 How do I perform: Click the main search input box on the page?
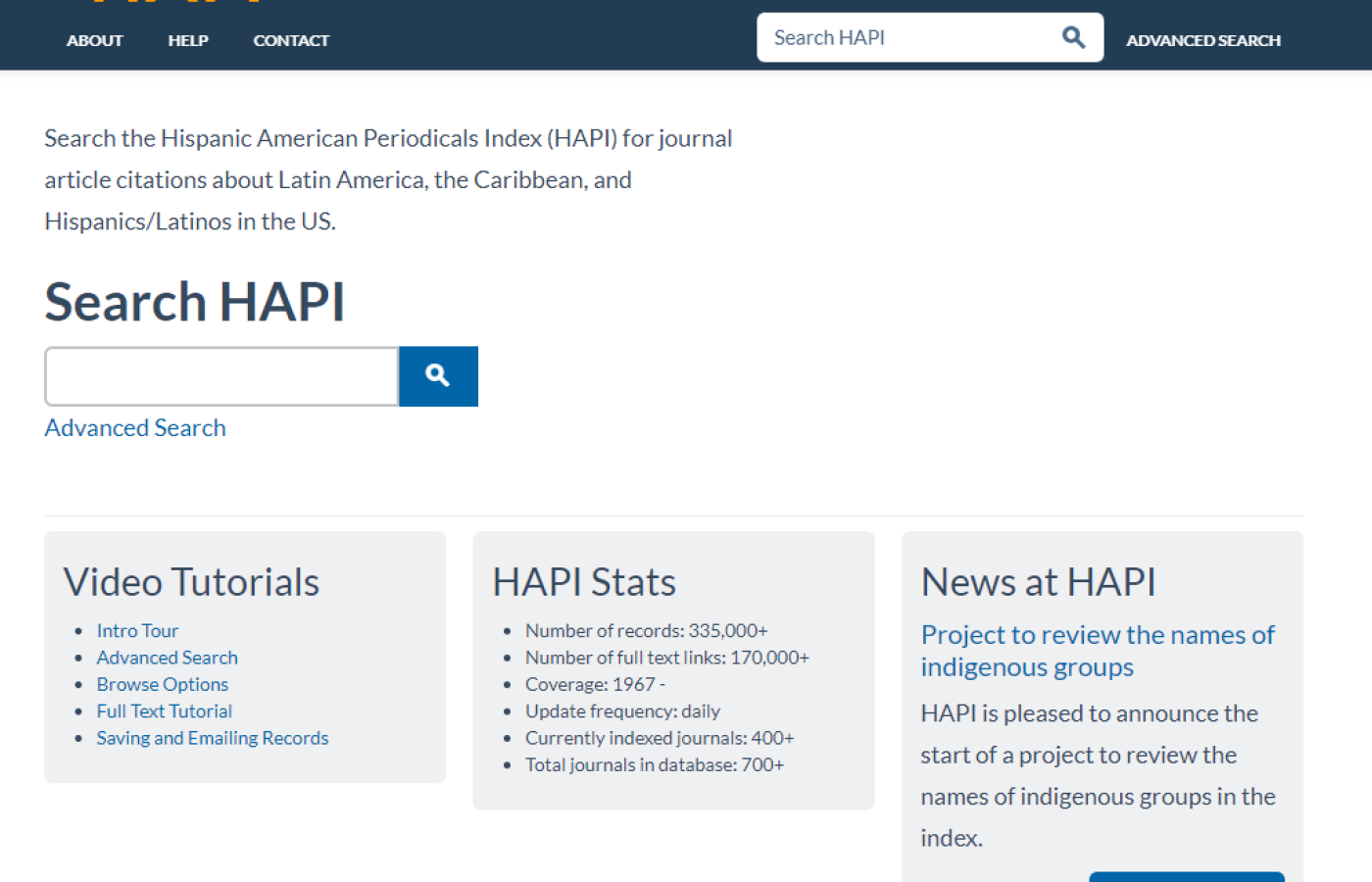(x=220, y=375)
